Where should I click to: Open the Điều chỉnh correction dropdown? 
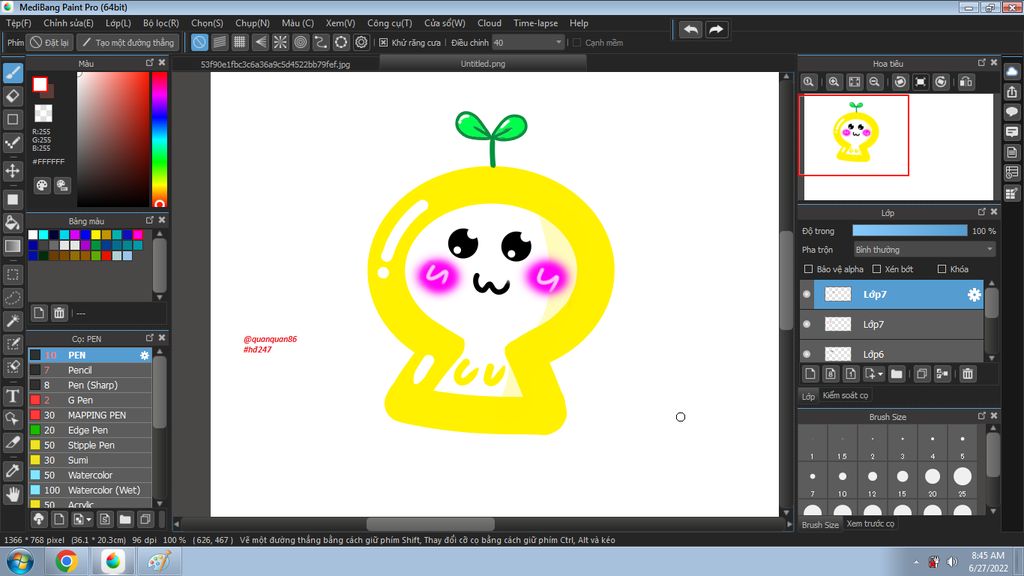coord(528,42)
